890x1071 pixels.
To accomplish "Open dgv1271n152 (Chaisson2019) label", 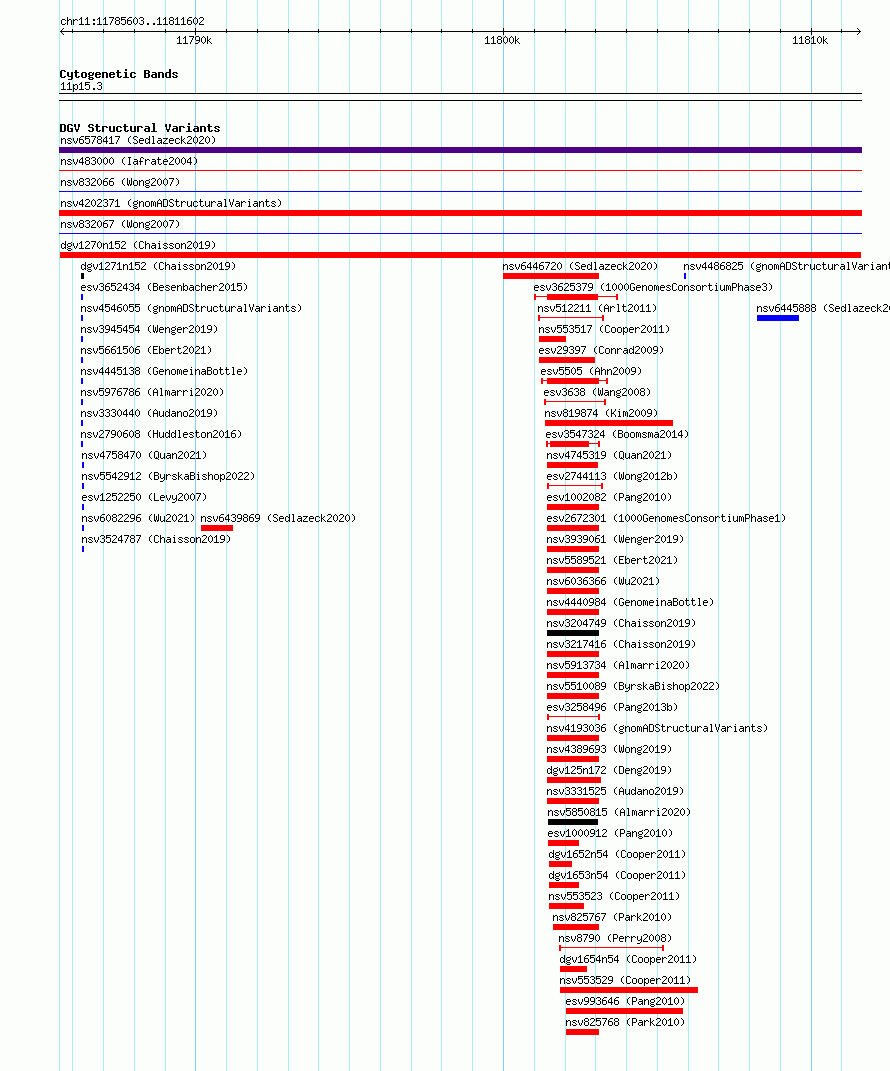I will [x=158, y=266].
